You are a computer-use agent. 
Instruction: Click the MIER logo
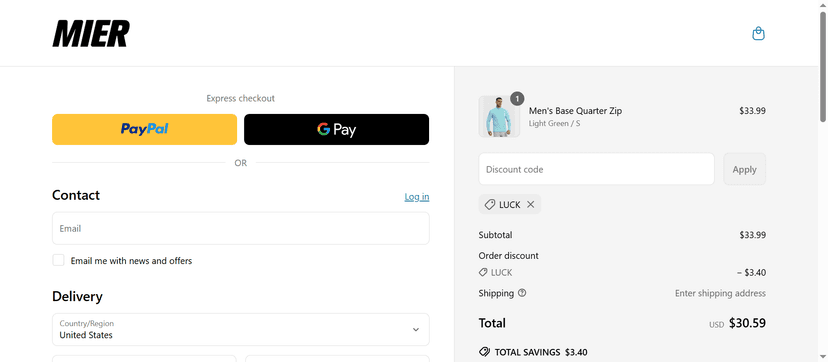tap(91, 34)
